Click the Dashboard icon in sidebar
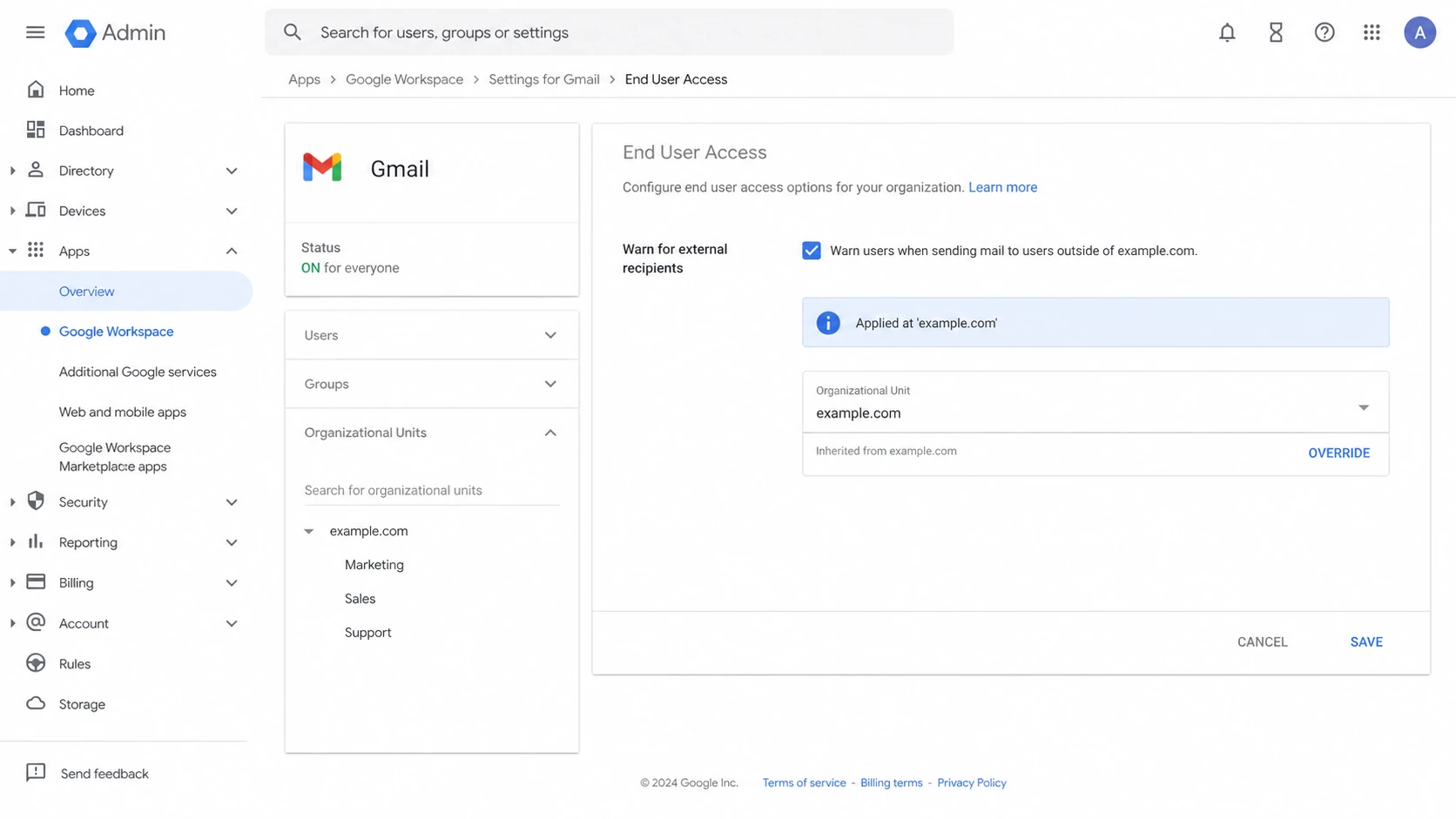The width and height of the screenshot is (1456, 819). coord(36,130)
